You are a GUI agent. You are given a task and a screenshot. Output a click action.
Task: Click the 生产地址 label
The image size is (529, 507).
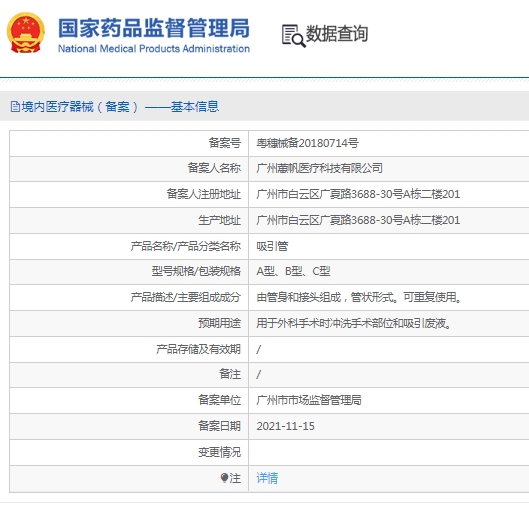coord(220,220)
